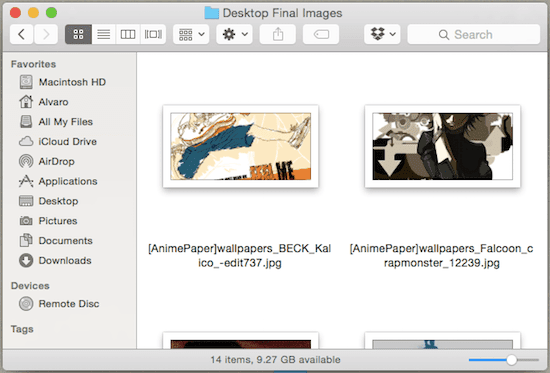Select the BECK Kalico wallpaper thumbnail
This screenshot has height=373, width=550.
pos(241,146)
